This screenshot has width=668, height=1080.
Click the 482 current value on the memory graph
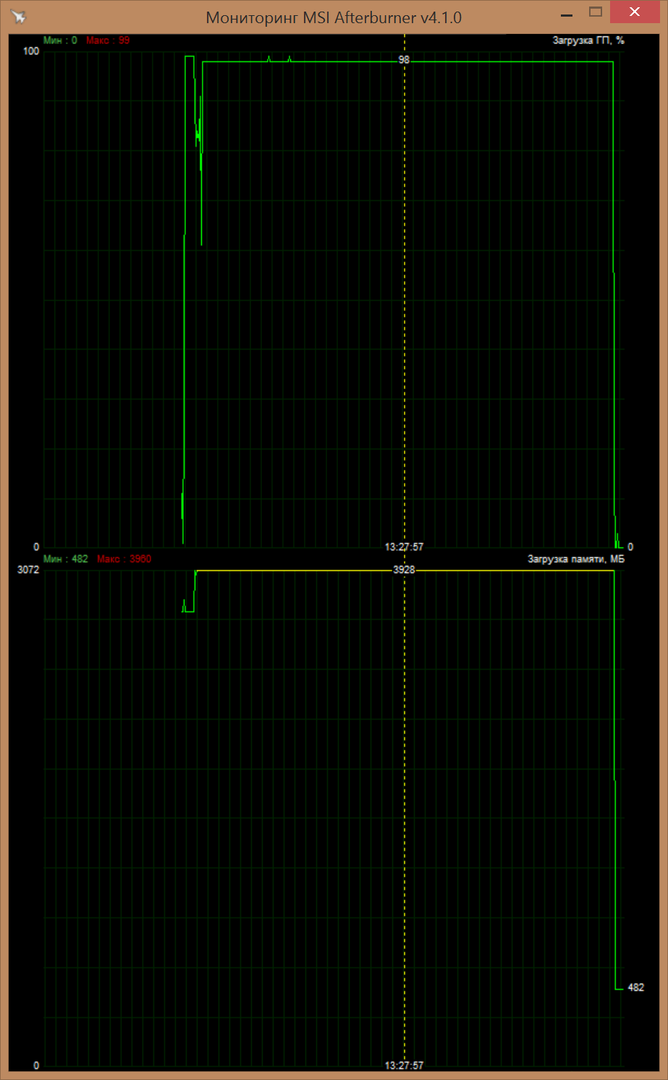coord(635,988)
